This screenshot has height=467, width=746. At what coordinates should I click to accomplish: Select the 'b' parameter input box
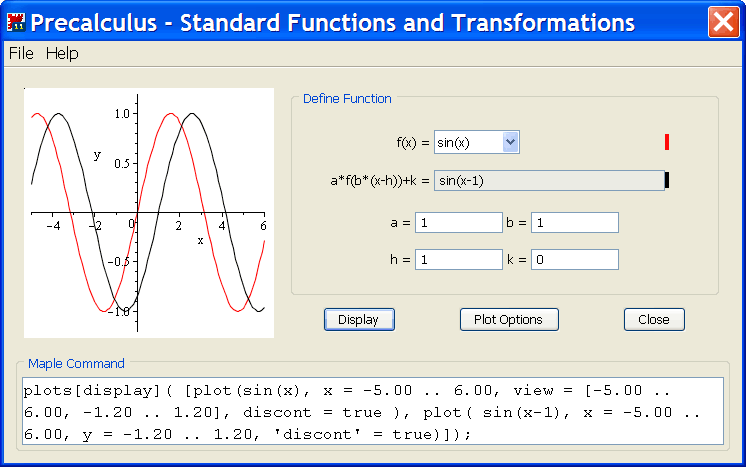pyautogui.click(x=574, y=223)
